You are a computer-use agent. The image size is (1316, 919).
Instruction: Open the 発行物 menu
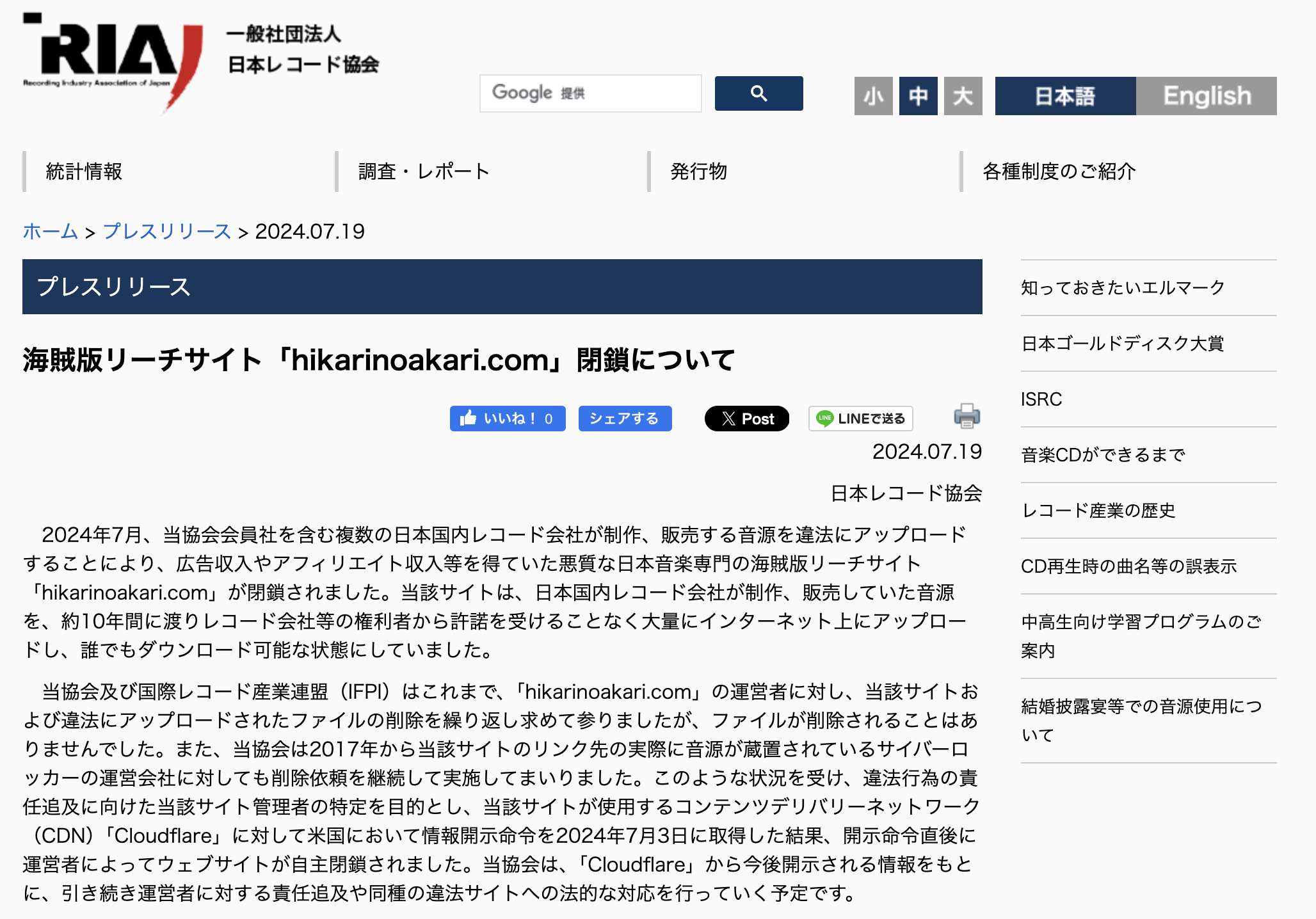[x=698, y=172]
